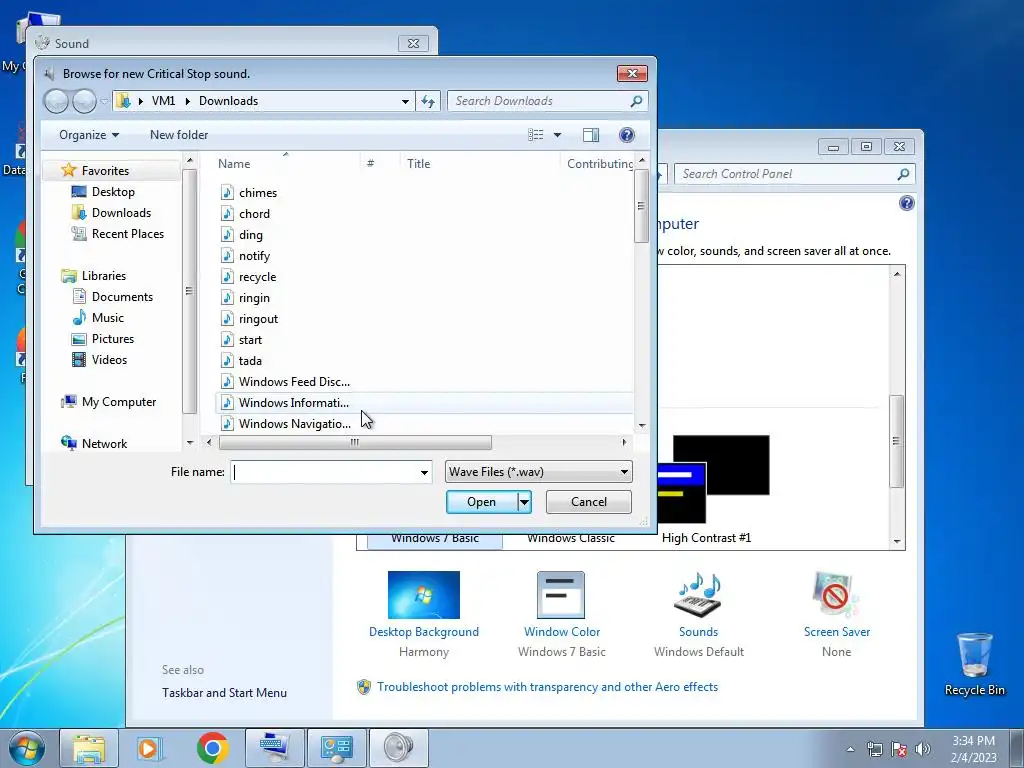
Task: Select the tada sound file
Action: click(x=249, y=360)
